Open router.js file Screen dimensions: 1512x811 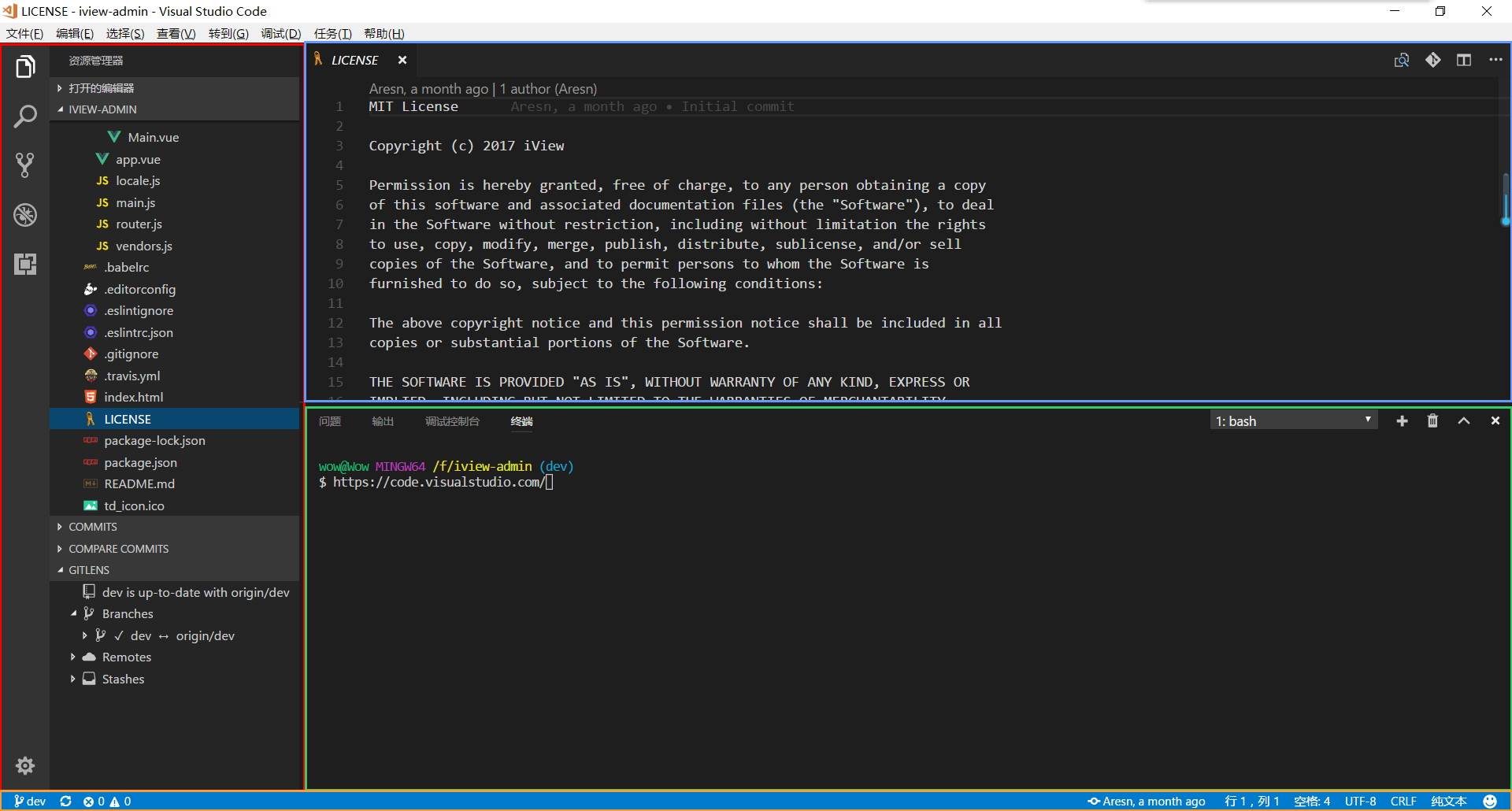tap(175, 224)
